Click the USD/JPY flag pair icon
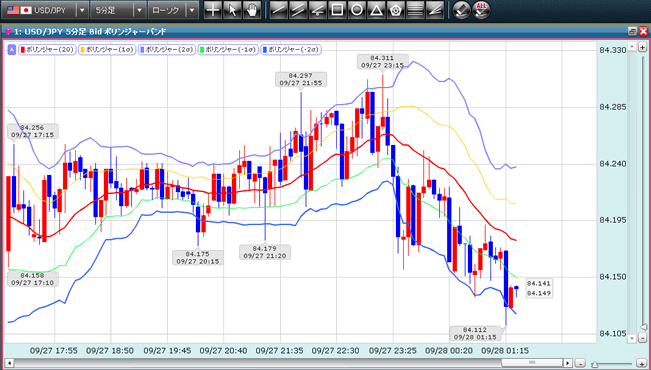Screen dimensions: 651x370 [19, 10]
